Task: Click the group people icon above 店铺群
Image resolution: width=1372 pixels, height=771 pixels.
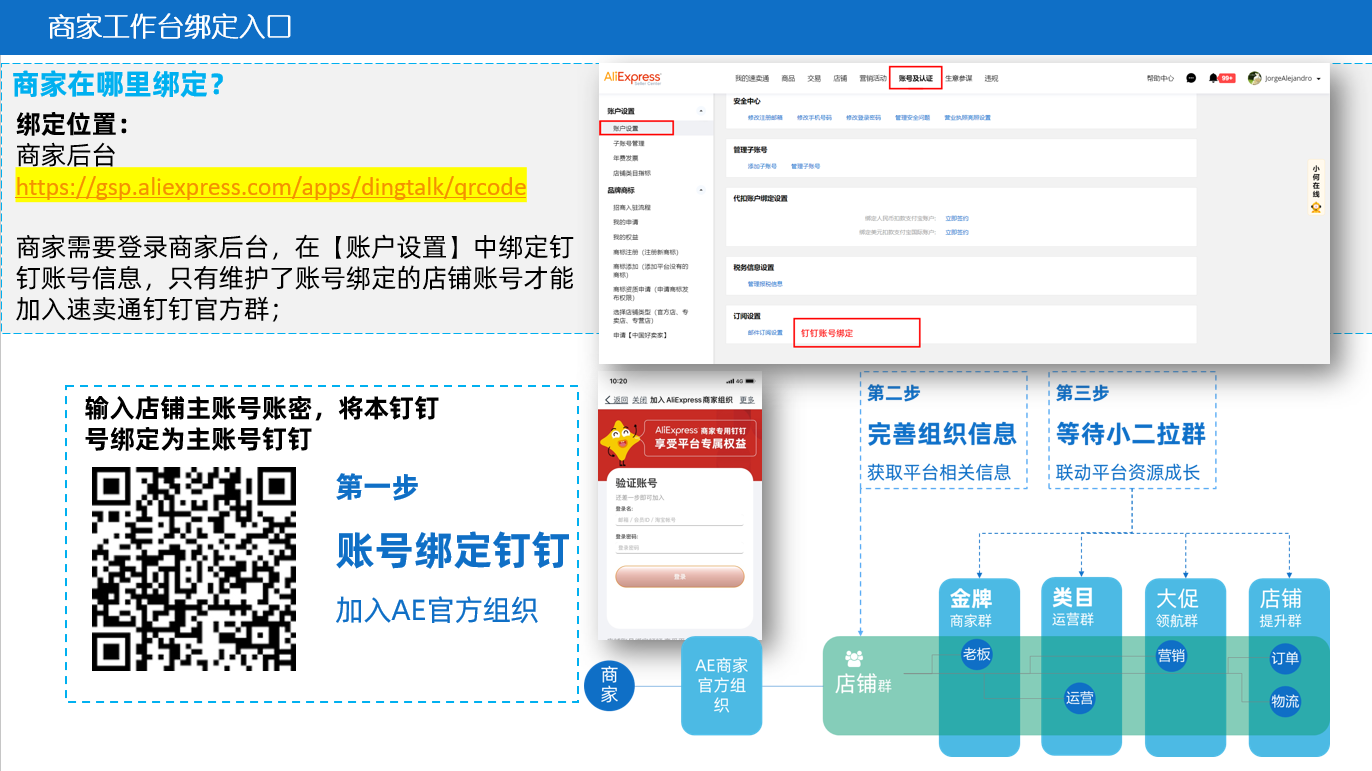Action: (854, 658)
